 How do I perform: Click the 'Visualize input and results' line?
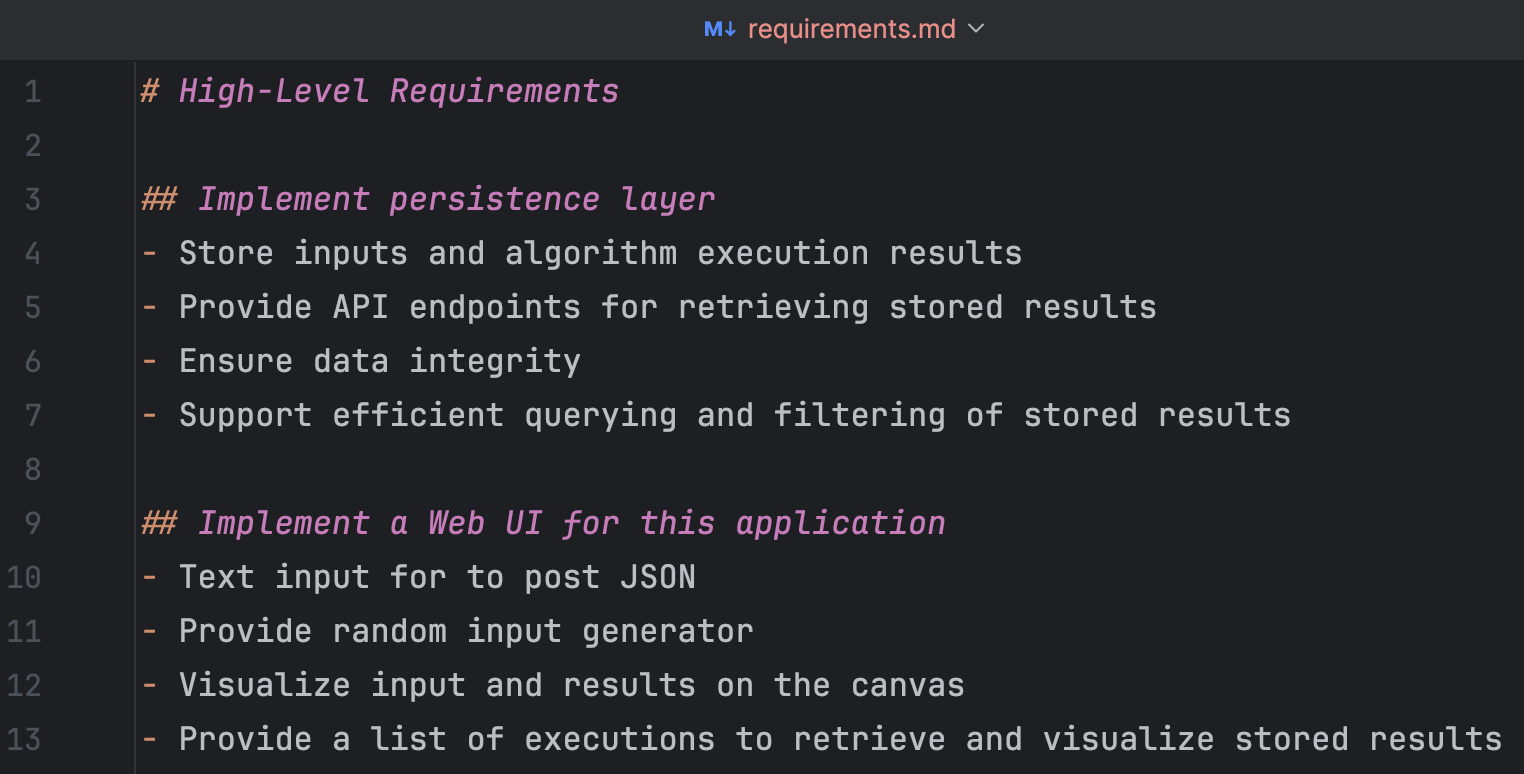[571, 685]
